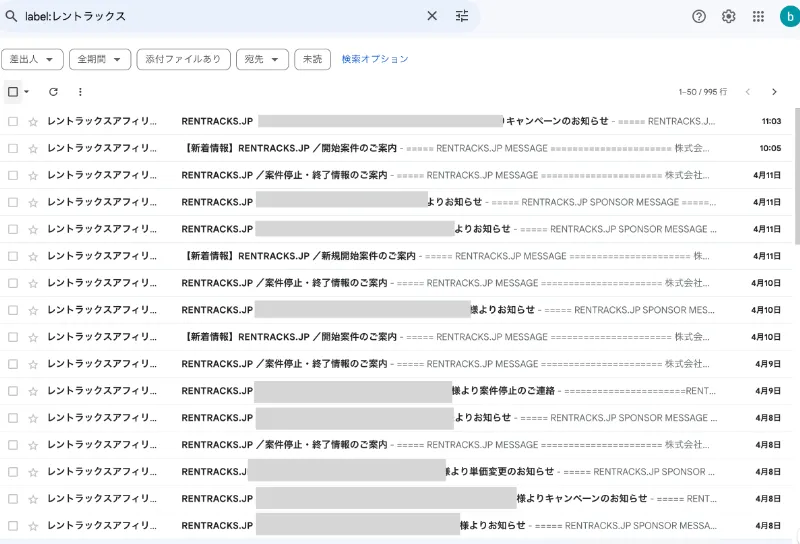Open the account avatar "b"
The image size is (800, 544).
pyautogui.click(x=790, y=16)
